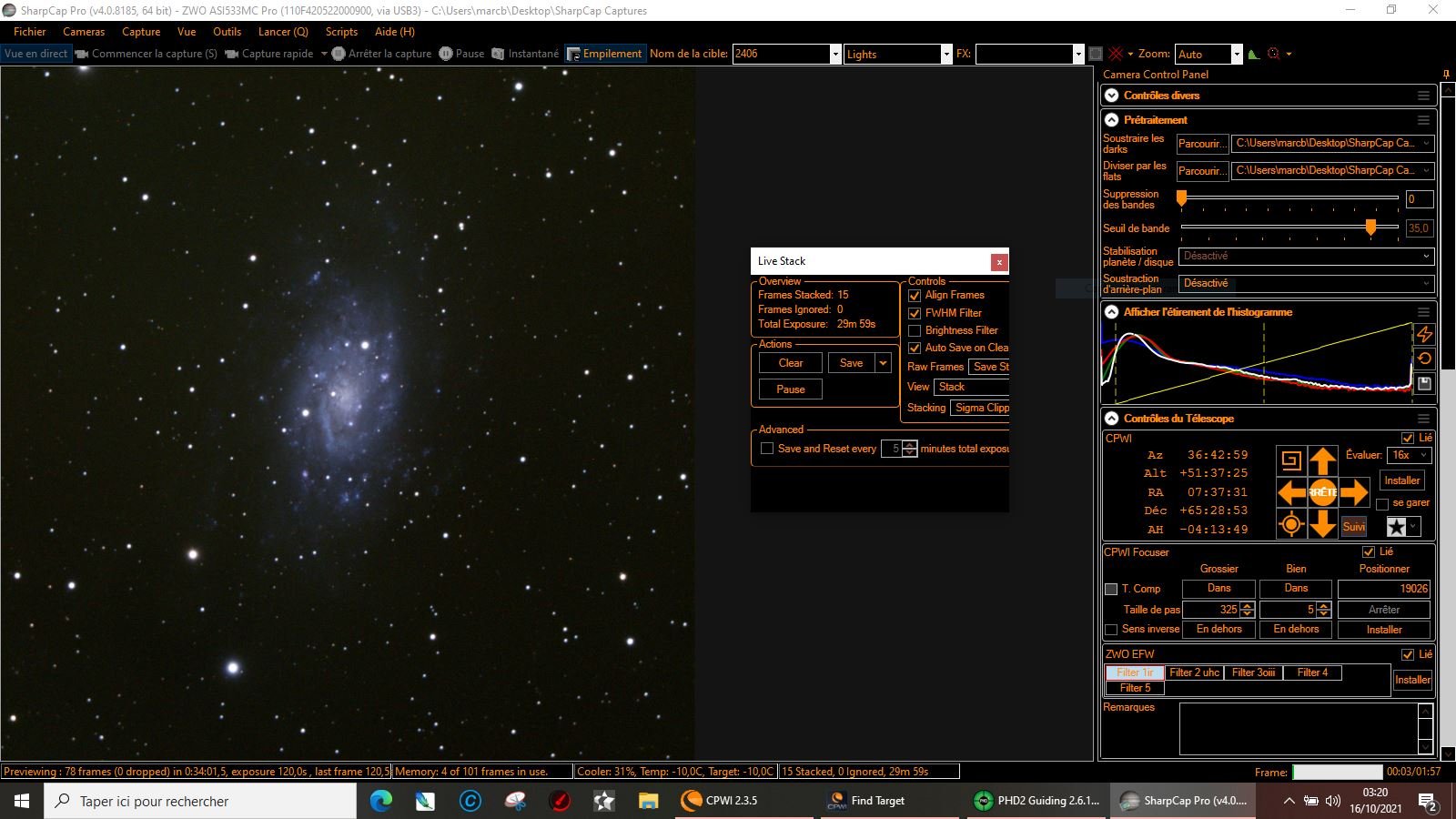
Task: Click the Taille de pas 325 stepper arrows
Action: pyautogui.click(x=1247, y=610)
